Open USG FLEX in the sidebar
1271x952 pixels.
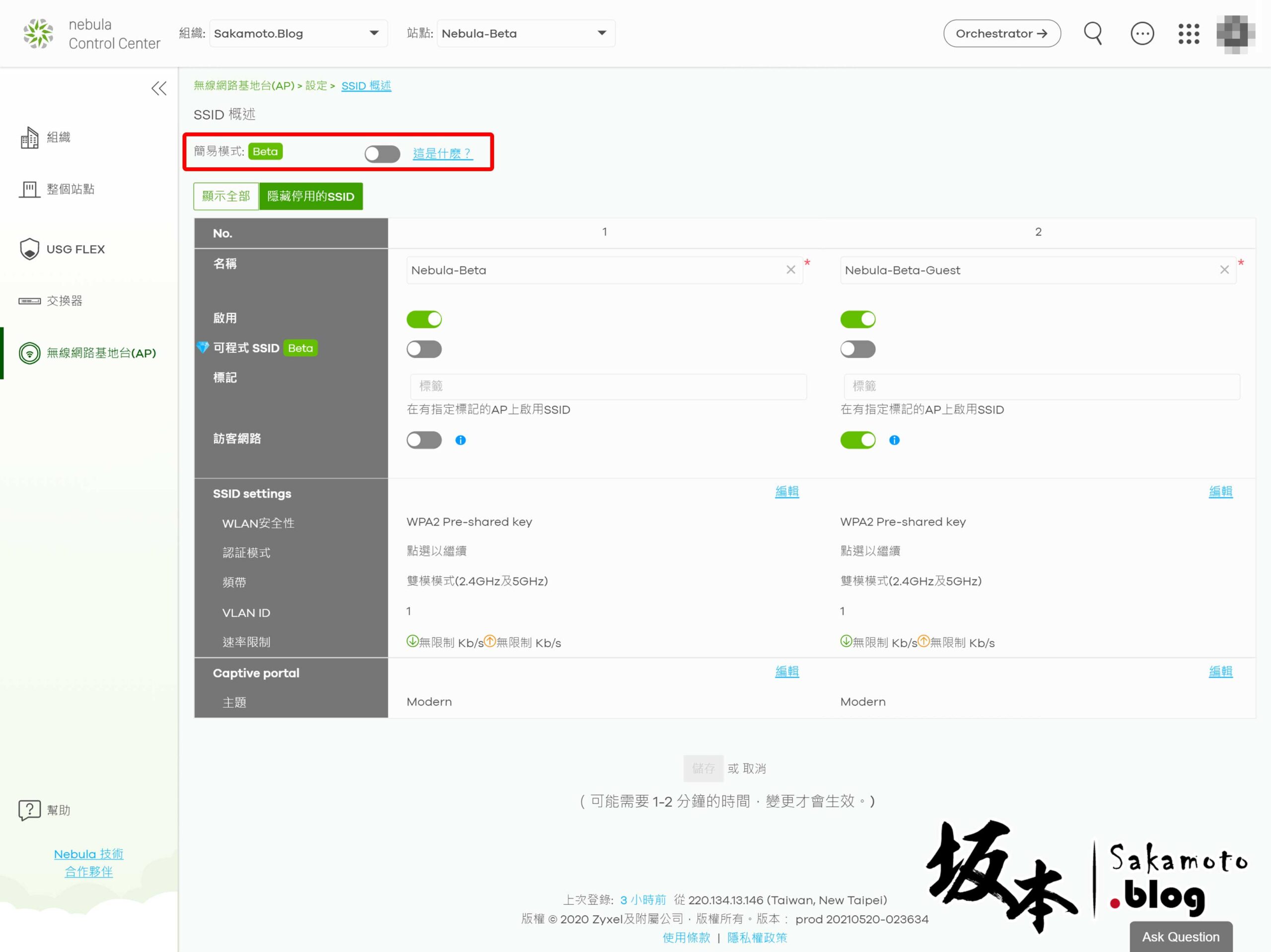(75, 249)
